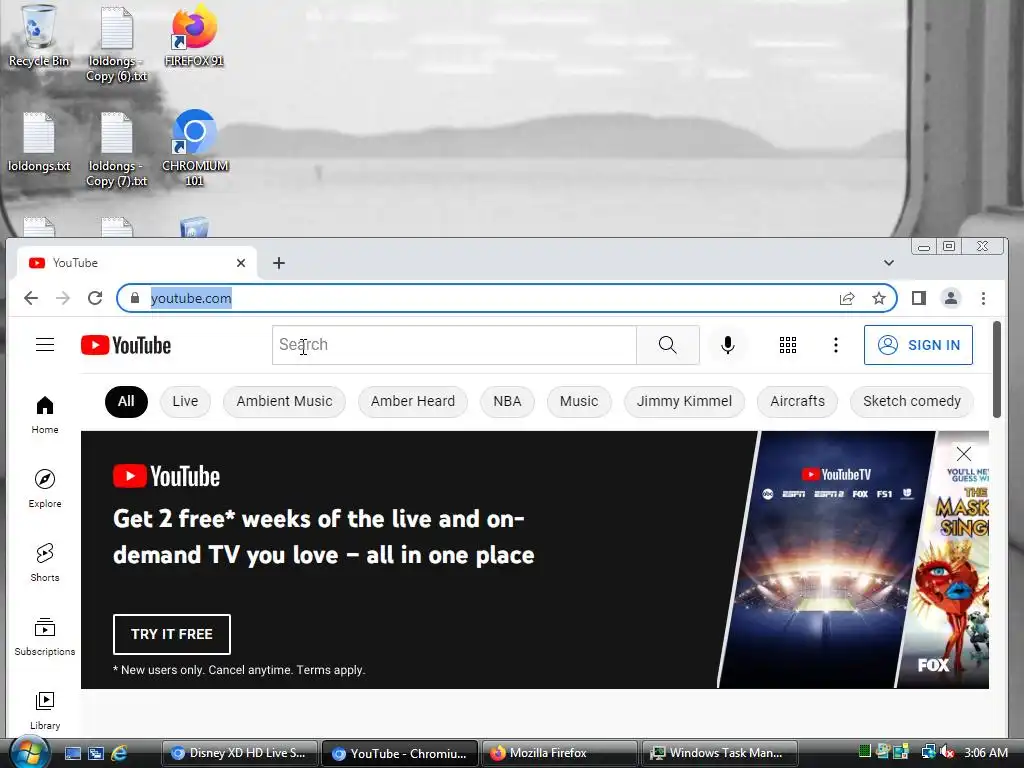The image size is (1024, 768).
Task: Select the Sketch comedy chip
Action: tap(912, 401)
